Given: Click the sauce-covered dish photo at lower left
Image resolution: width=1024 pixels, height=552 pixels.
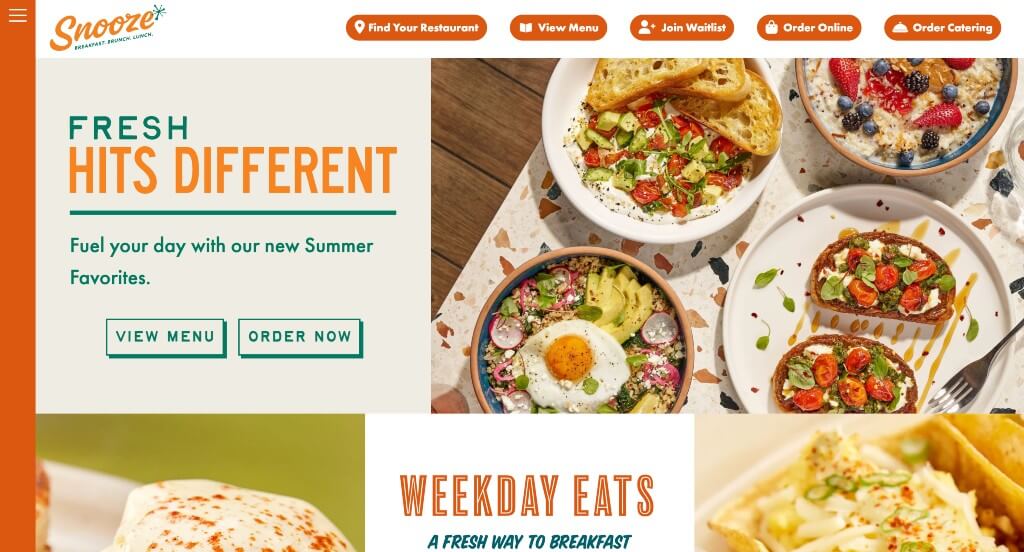Looking at the screenshot, I should [x=200, y=483].
